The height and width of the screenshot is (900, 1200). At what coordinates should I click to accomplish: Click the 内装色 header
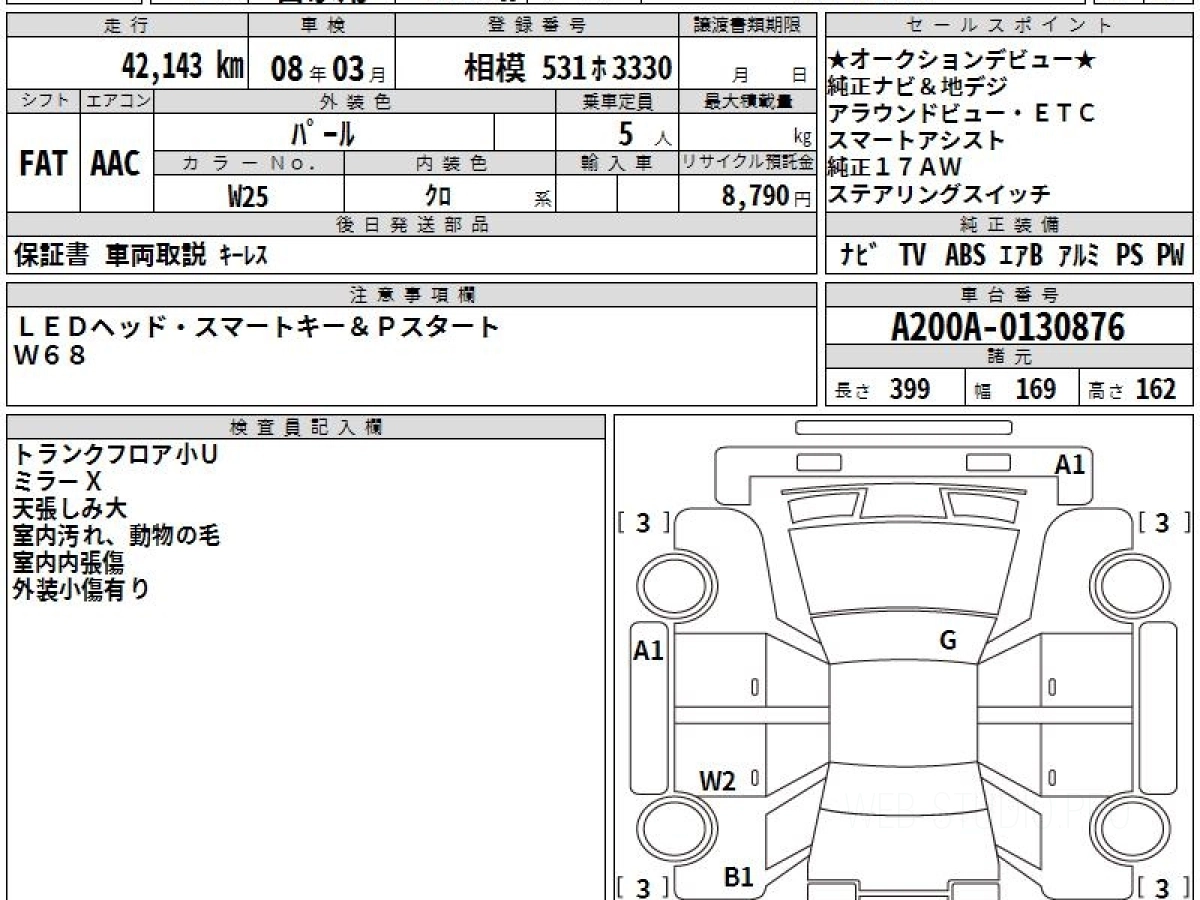pyautogui.click(x=451, y=163)
